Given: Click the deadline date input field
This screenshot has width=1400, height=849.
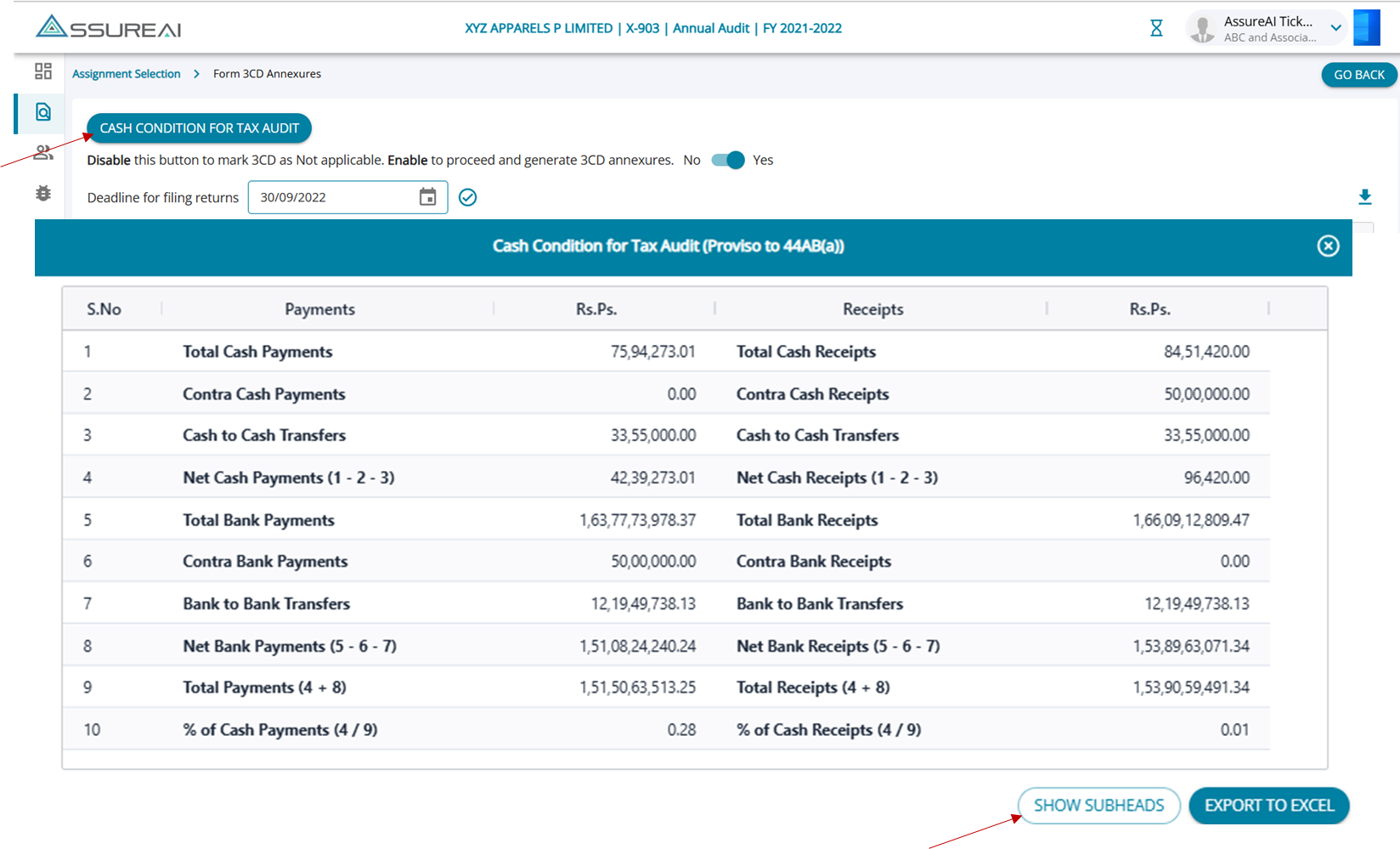Looking at the screenshot, I should click(347, 197).
